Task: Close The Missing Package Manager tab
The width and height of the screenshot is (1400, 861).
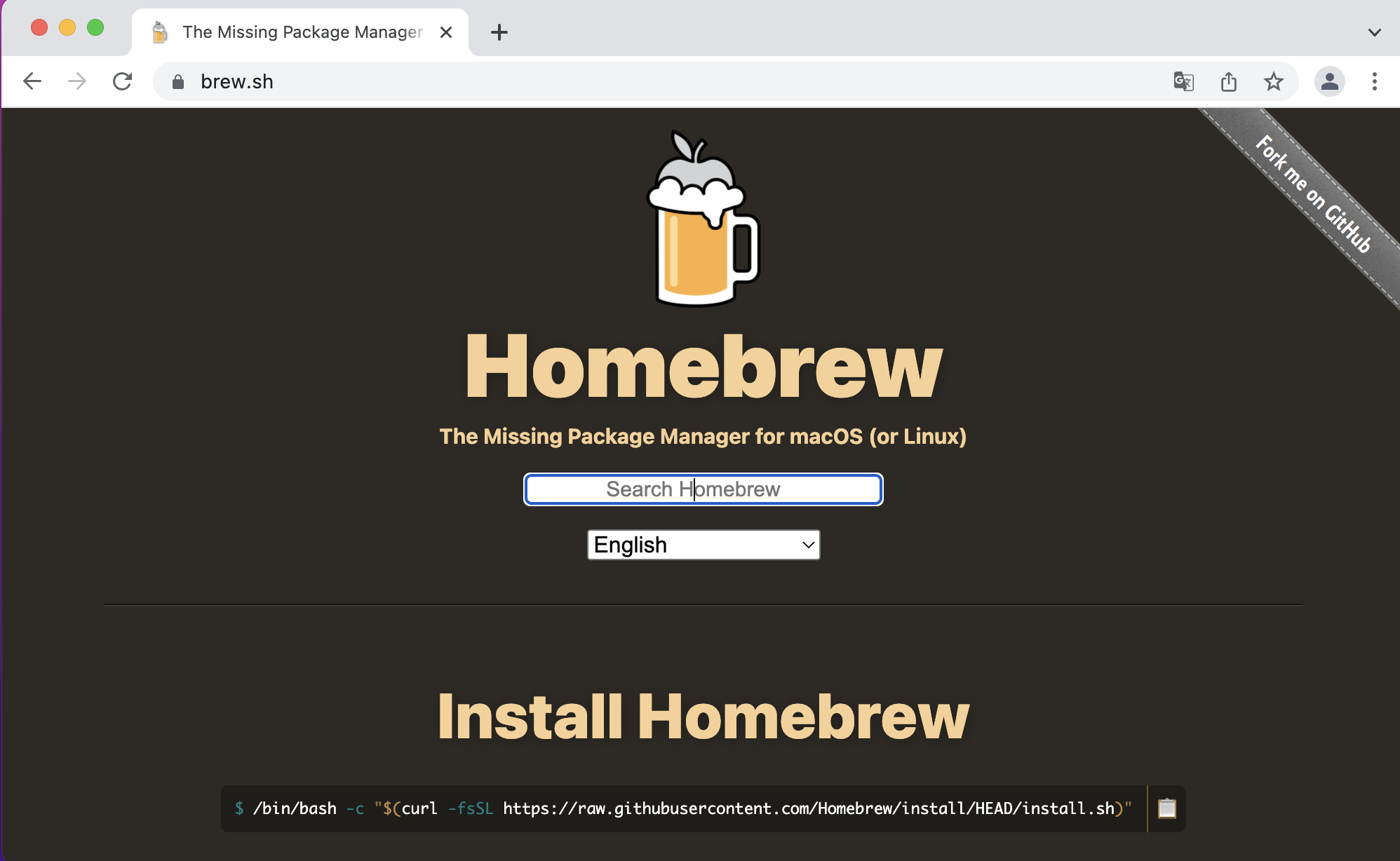Action: pos(446,32)
